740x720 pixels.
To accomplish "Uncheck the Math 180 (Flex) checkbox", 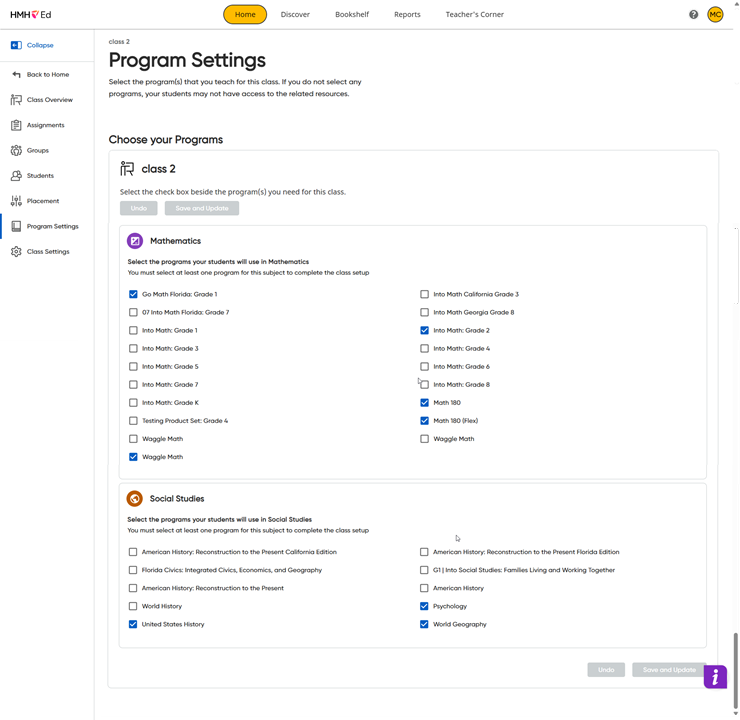I will pyautogui.click(x=424, y=421).
